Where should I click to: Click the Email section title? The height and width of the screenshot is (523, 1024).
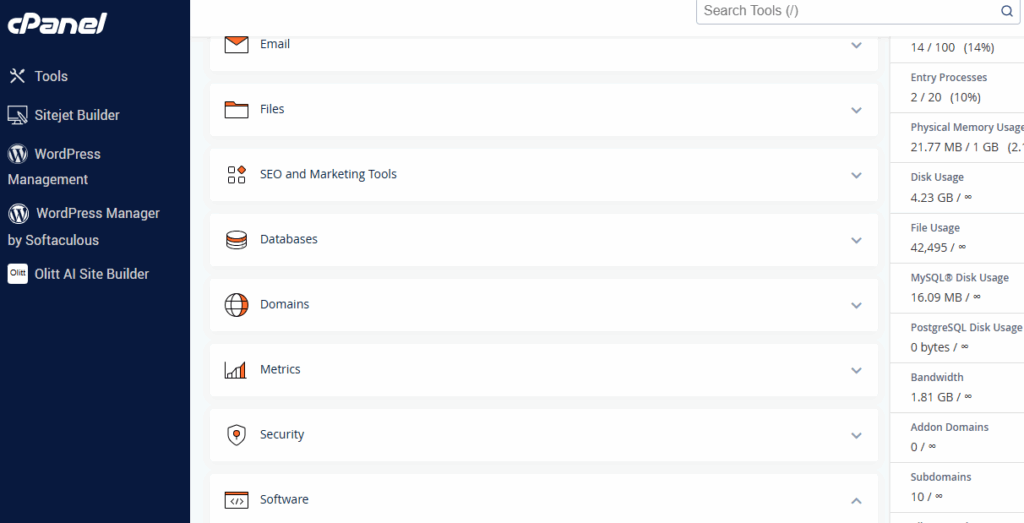click(x=275, y=44)
